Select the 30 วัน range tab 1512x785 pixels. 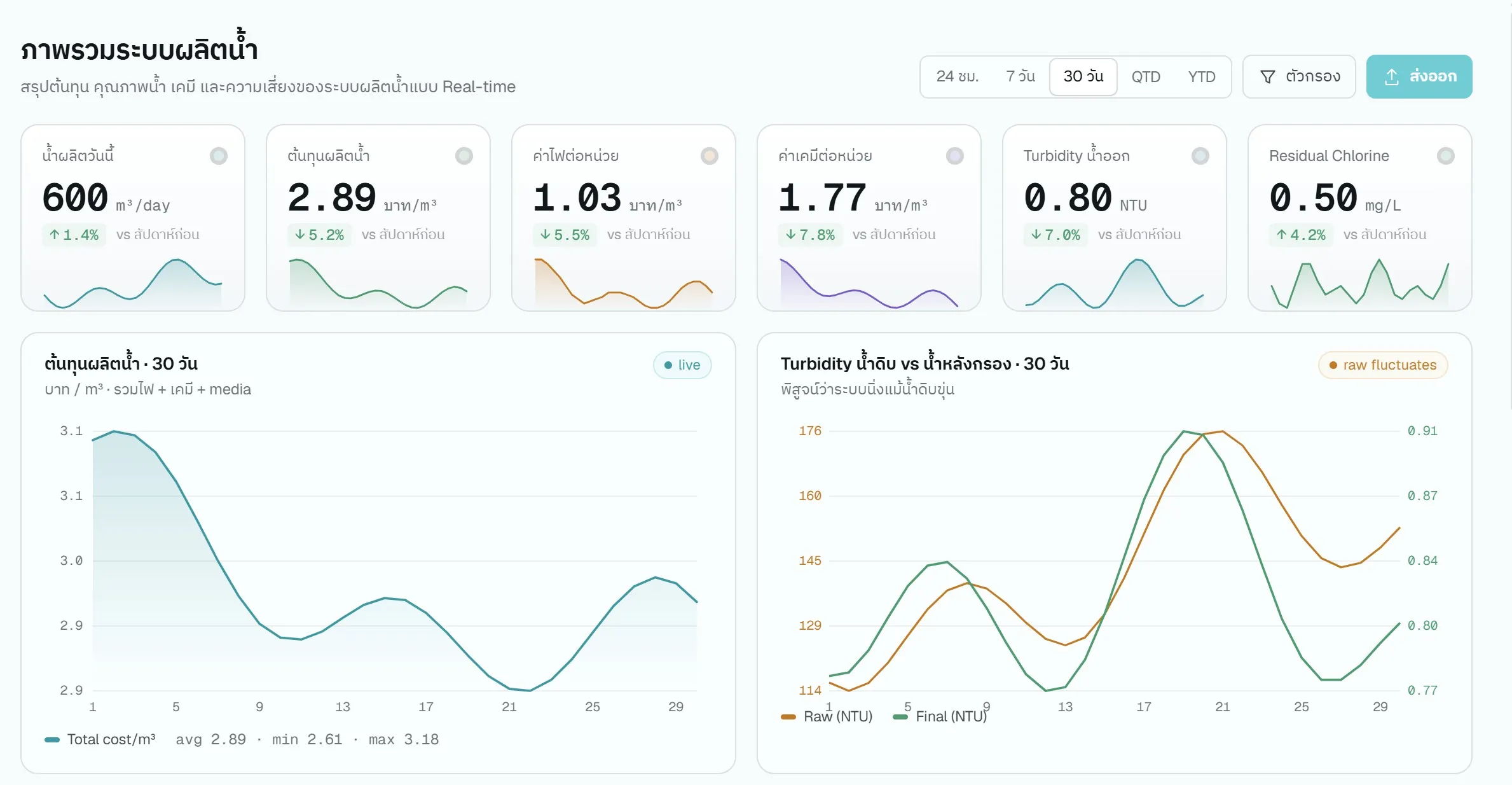coord(1083,76)
